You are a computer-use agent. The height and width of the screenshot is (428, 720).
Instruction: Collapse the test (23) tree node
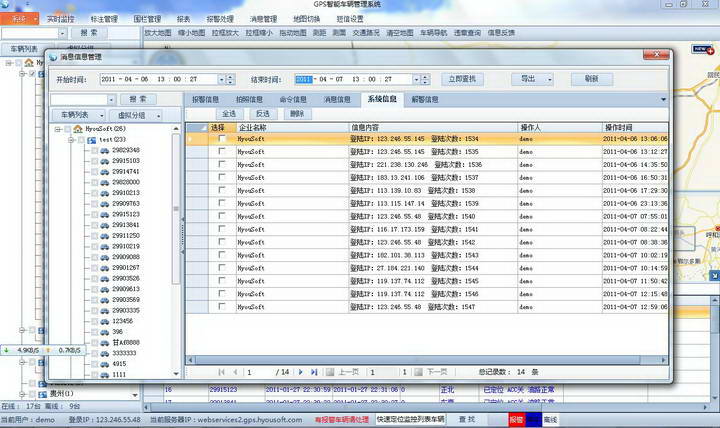71,140
